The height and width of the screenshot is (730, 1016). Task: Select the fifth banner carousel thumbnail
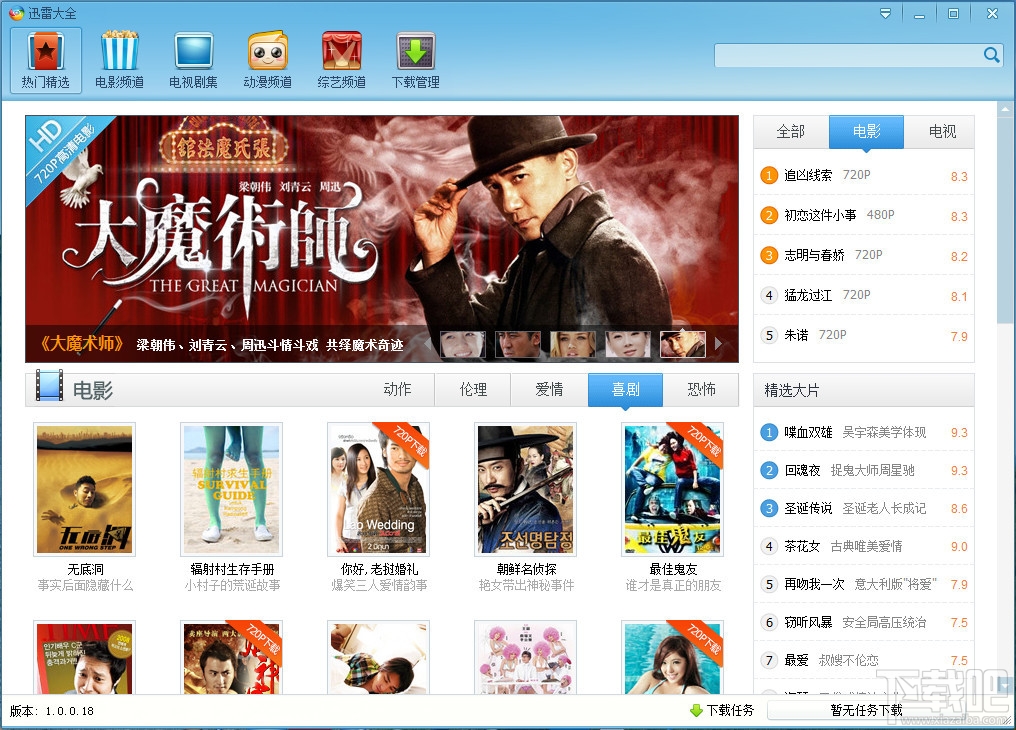[x=682, y=344]
